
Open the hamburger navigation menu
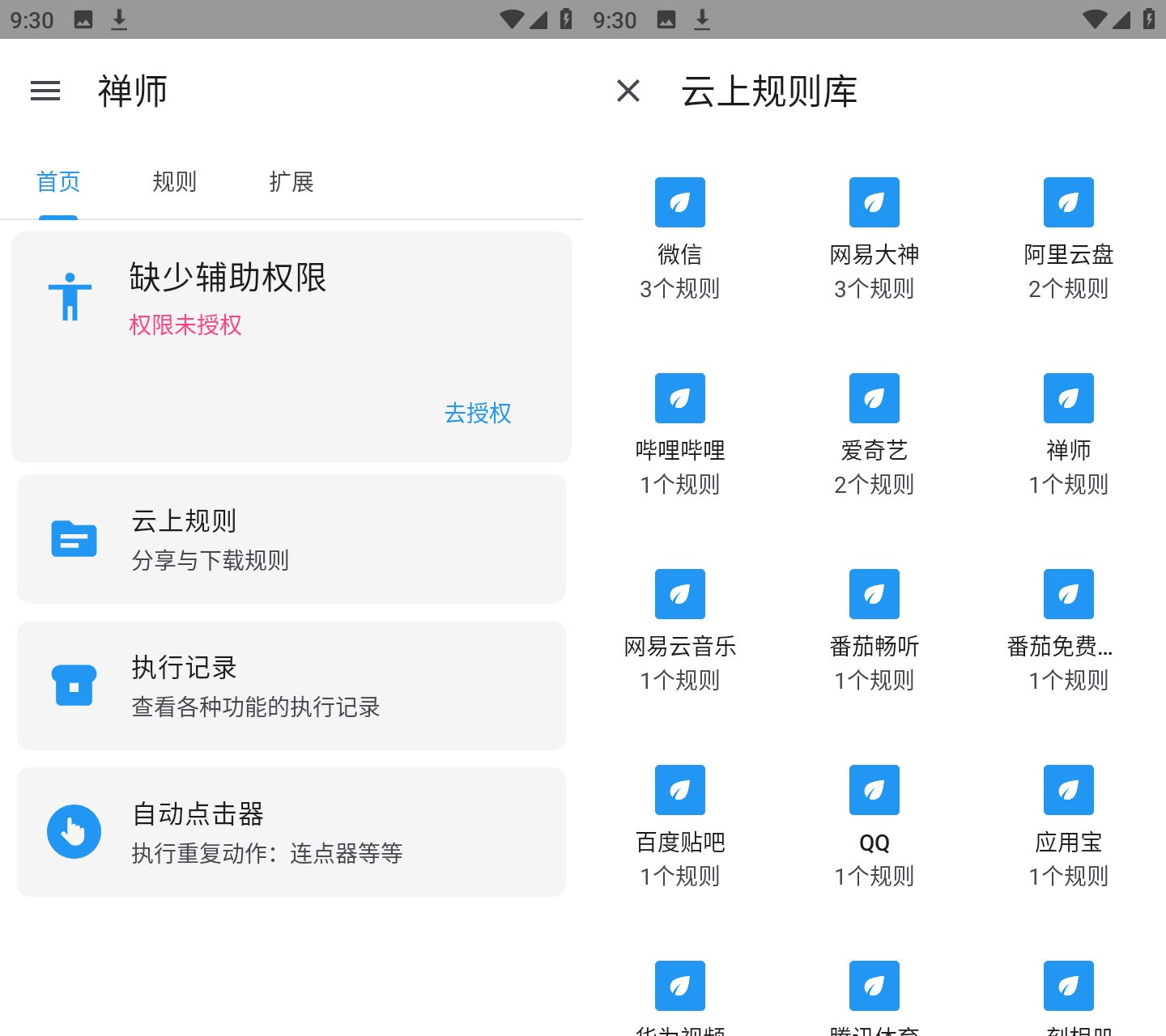click(x=45, y=91)
